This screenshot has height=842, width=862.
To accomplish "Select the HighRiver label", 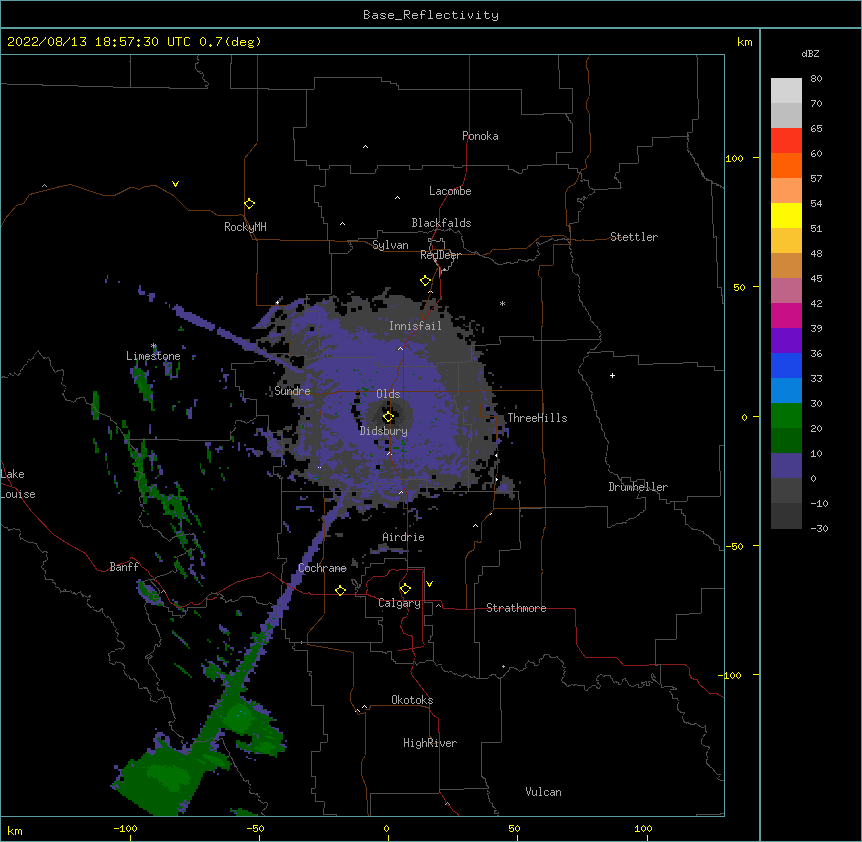I will 430,743.
